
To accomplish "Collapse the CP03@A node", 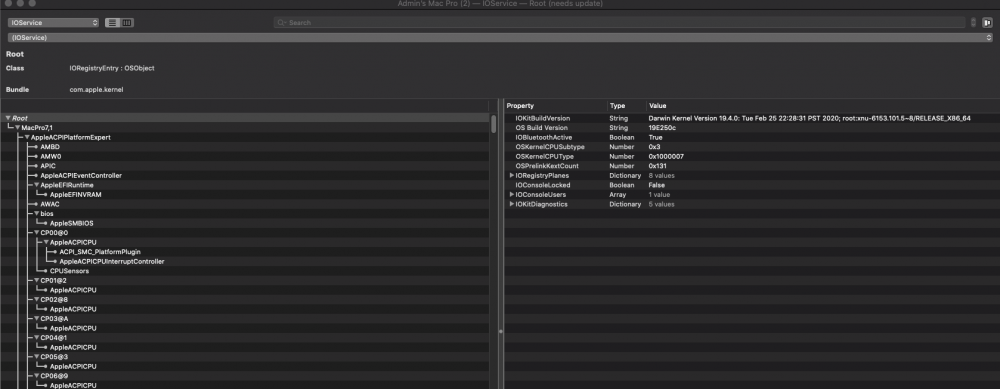I will pyautogui.click(x=37, y=319).
